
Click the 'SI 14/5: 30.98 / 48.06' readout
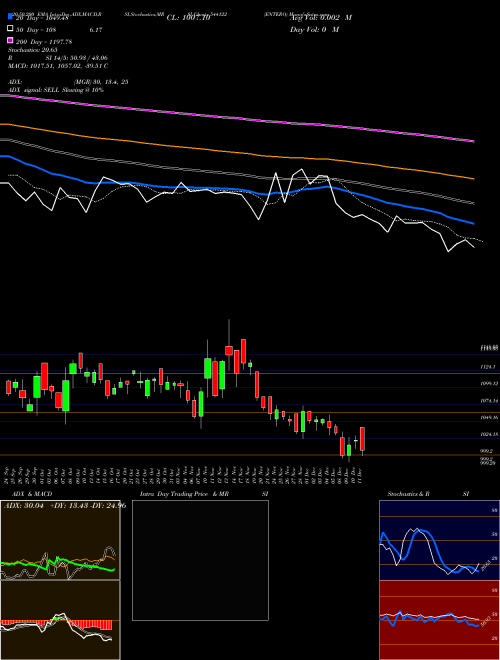[77, 58]
